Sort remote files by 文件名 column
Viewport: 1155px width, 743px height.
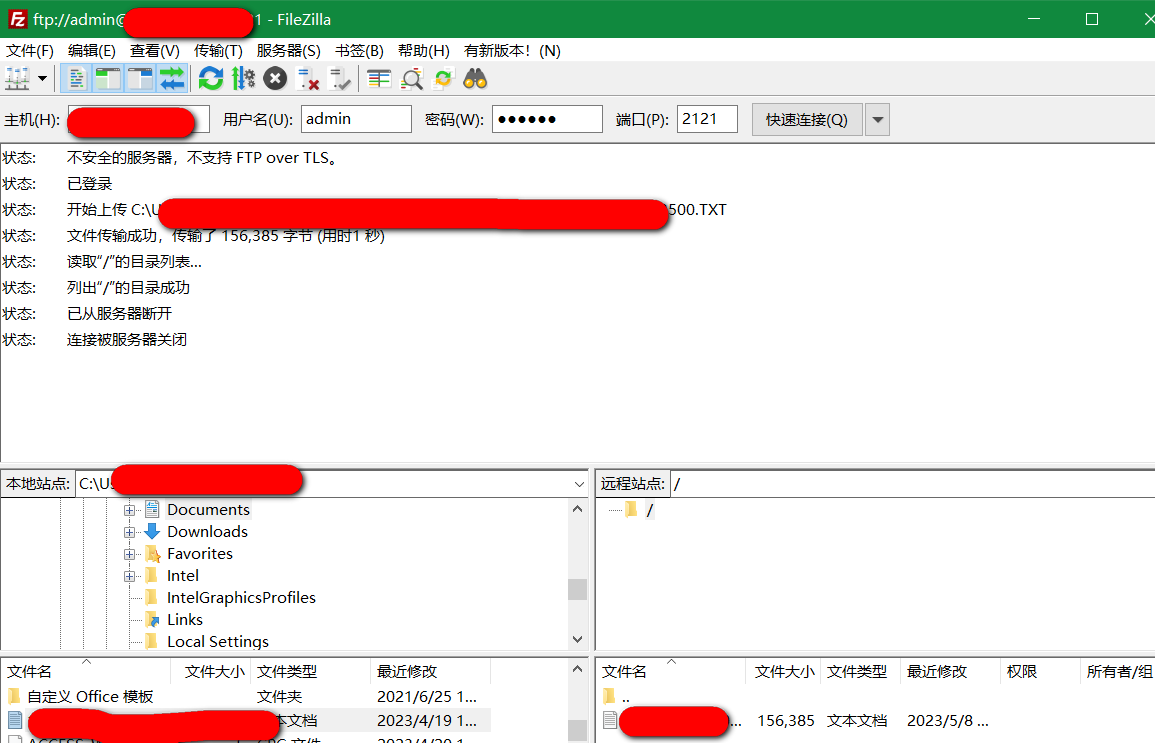click(671, 672)
